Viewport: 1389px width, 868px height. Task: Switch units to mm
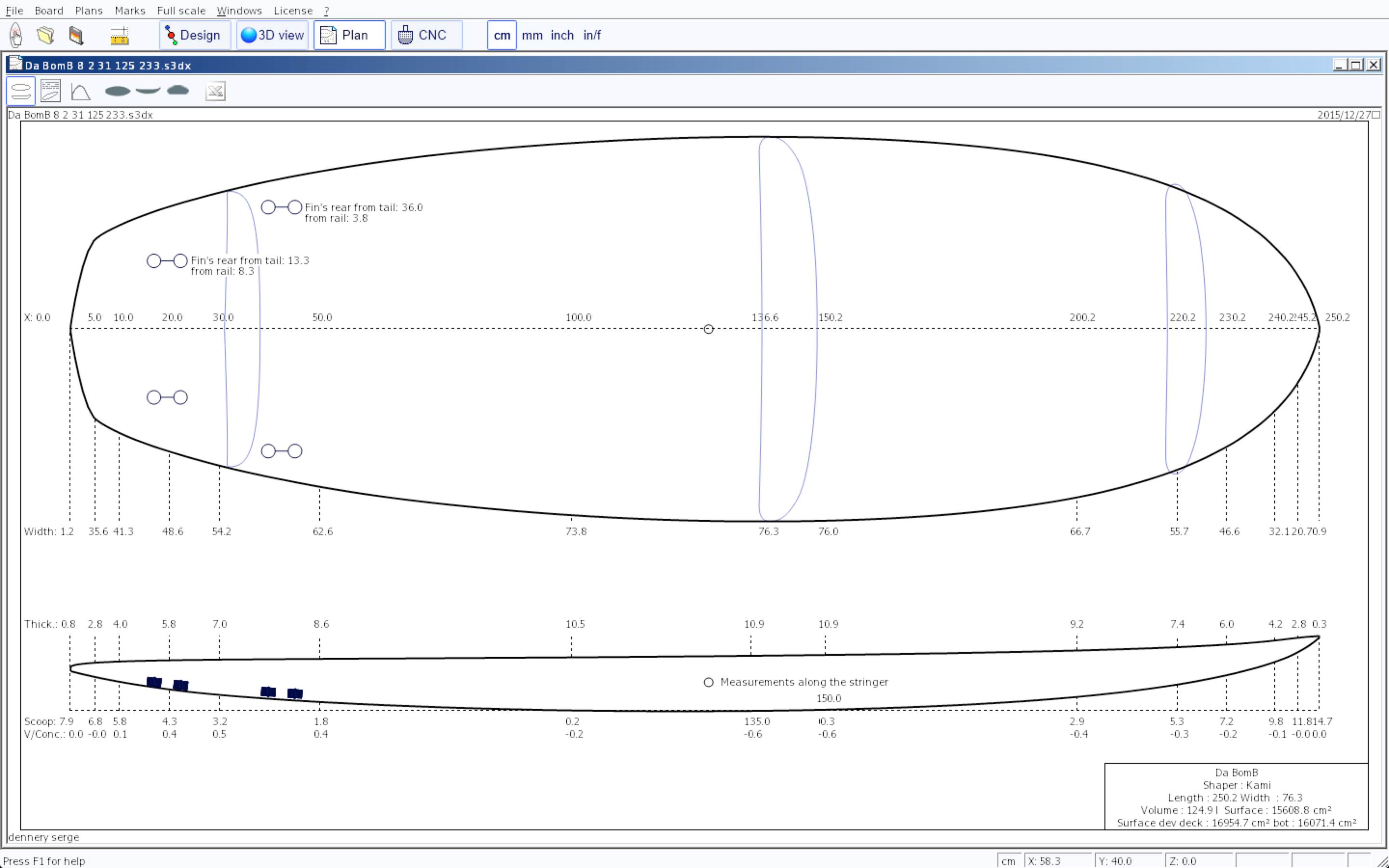click(x=532, y=35)
